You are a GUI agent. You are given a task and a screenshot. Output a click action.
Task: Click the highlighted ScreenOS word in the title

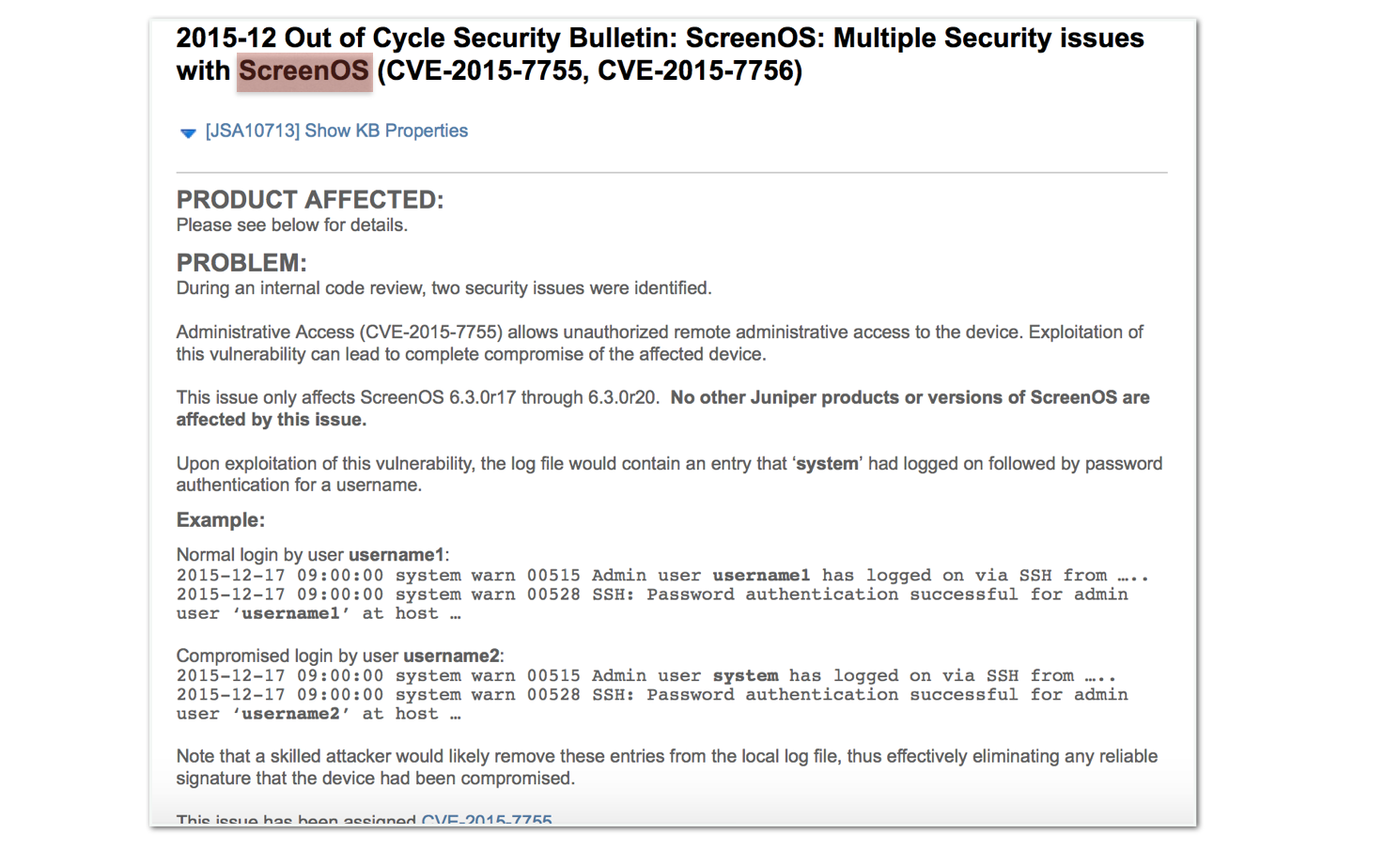(303, 71)
